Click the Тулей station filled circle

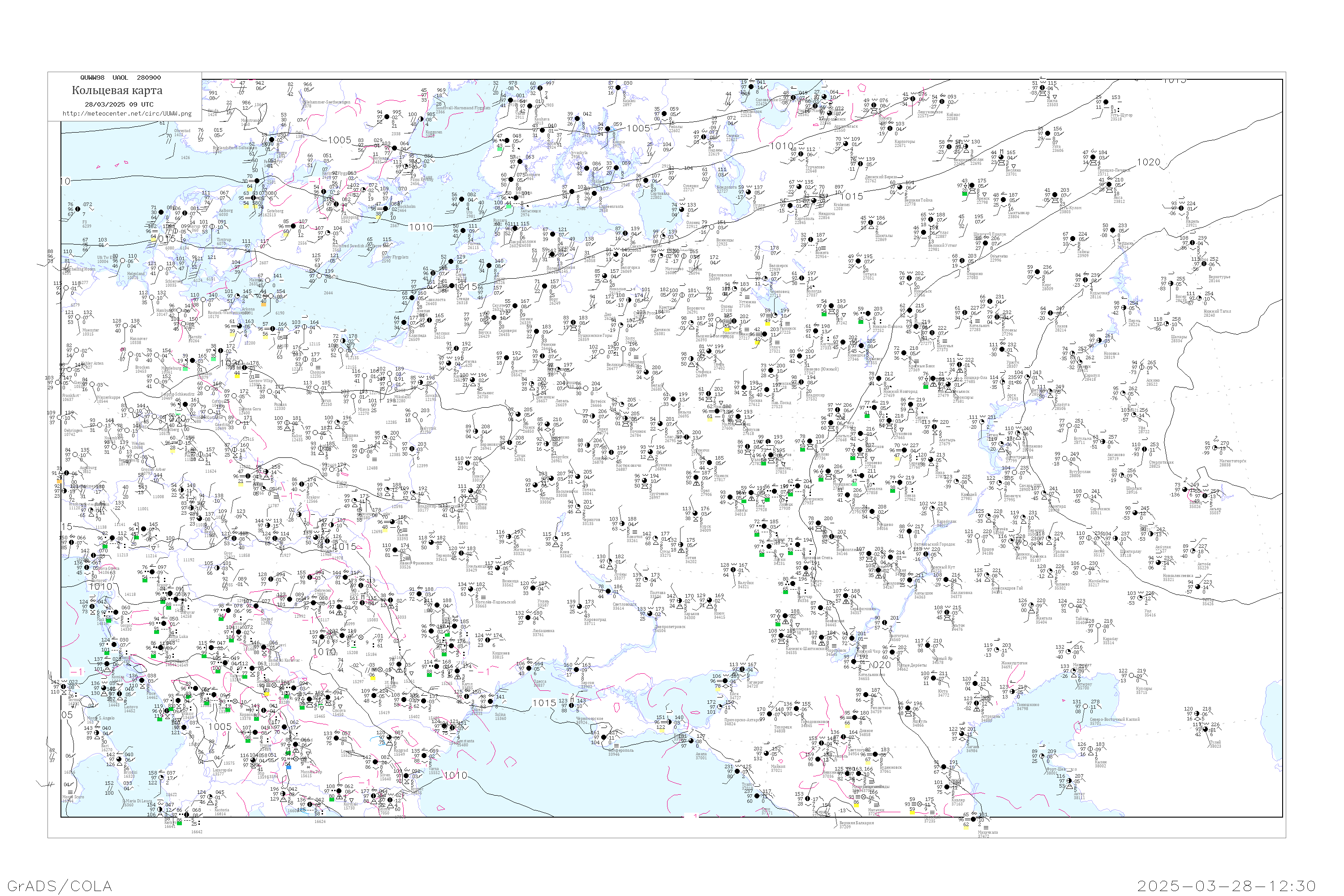(x=1206, y=730)
